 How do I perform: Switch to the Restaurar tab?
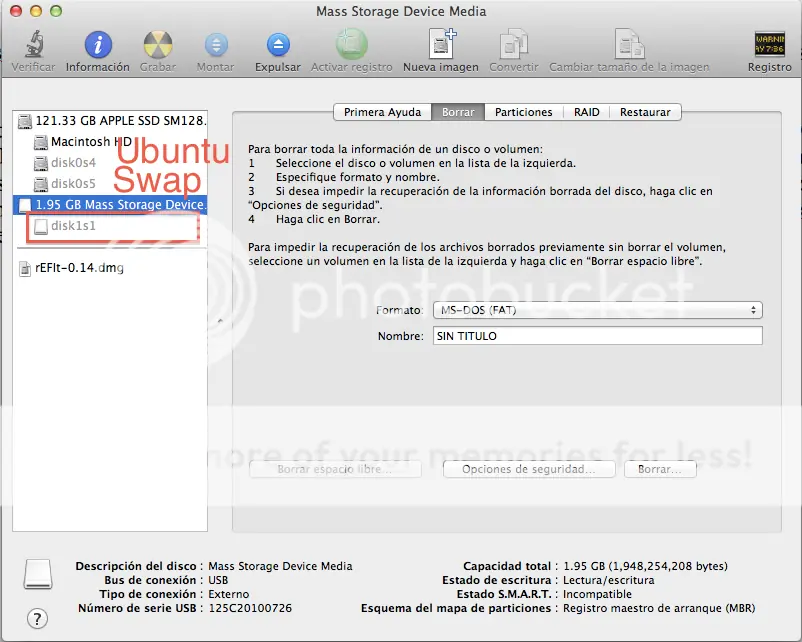[x=645, y=112]
